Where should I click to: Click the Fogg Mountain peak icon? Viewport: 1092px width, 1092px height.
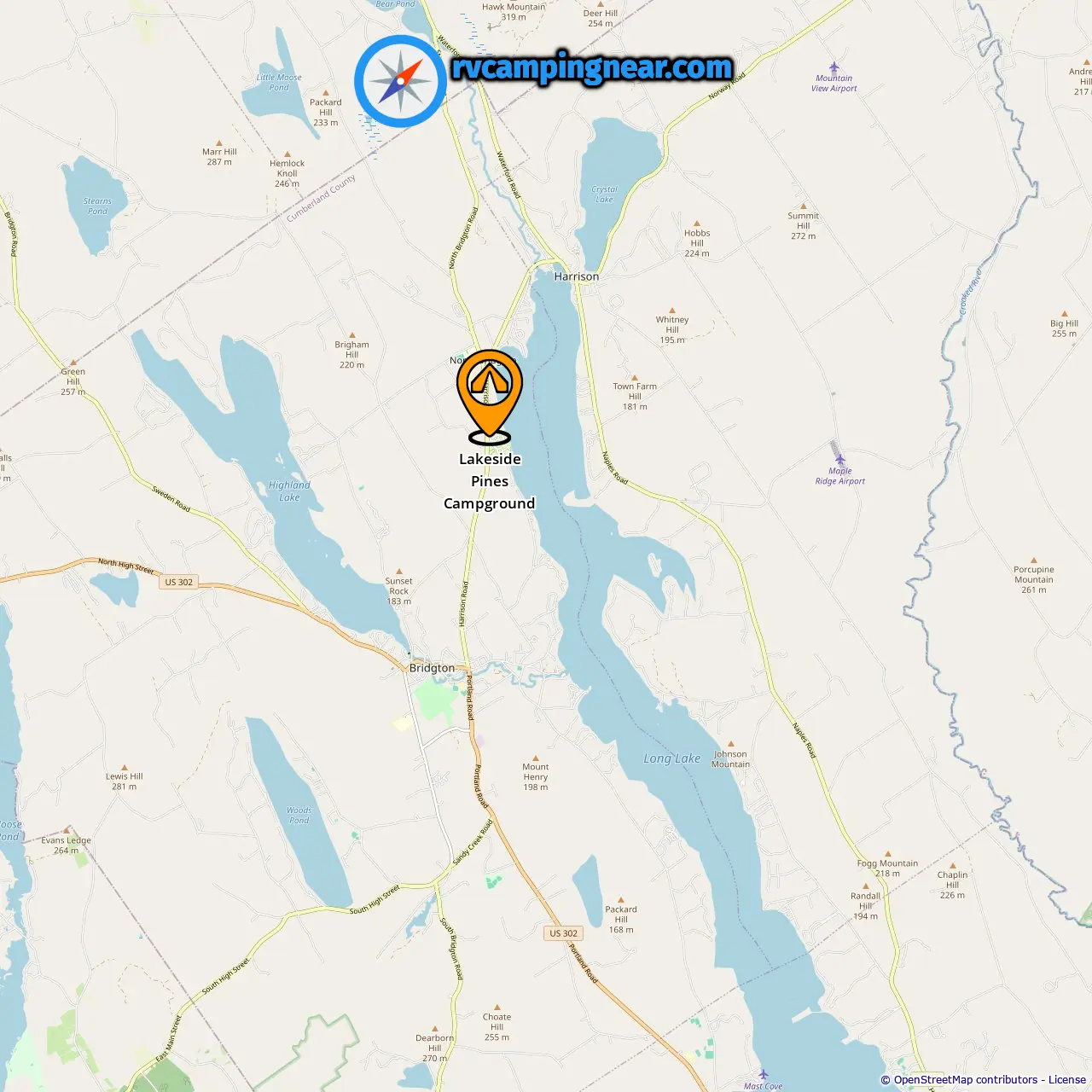[x=887, y=853]
